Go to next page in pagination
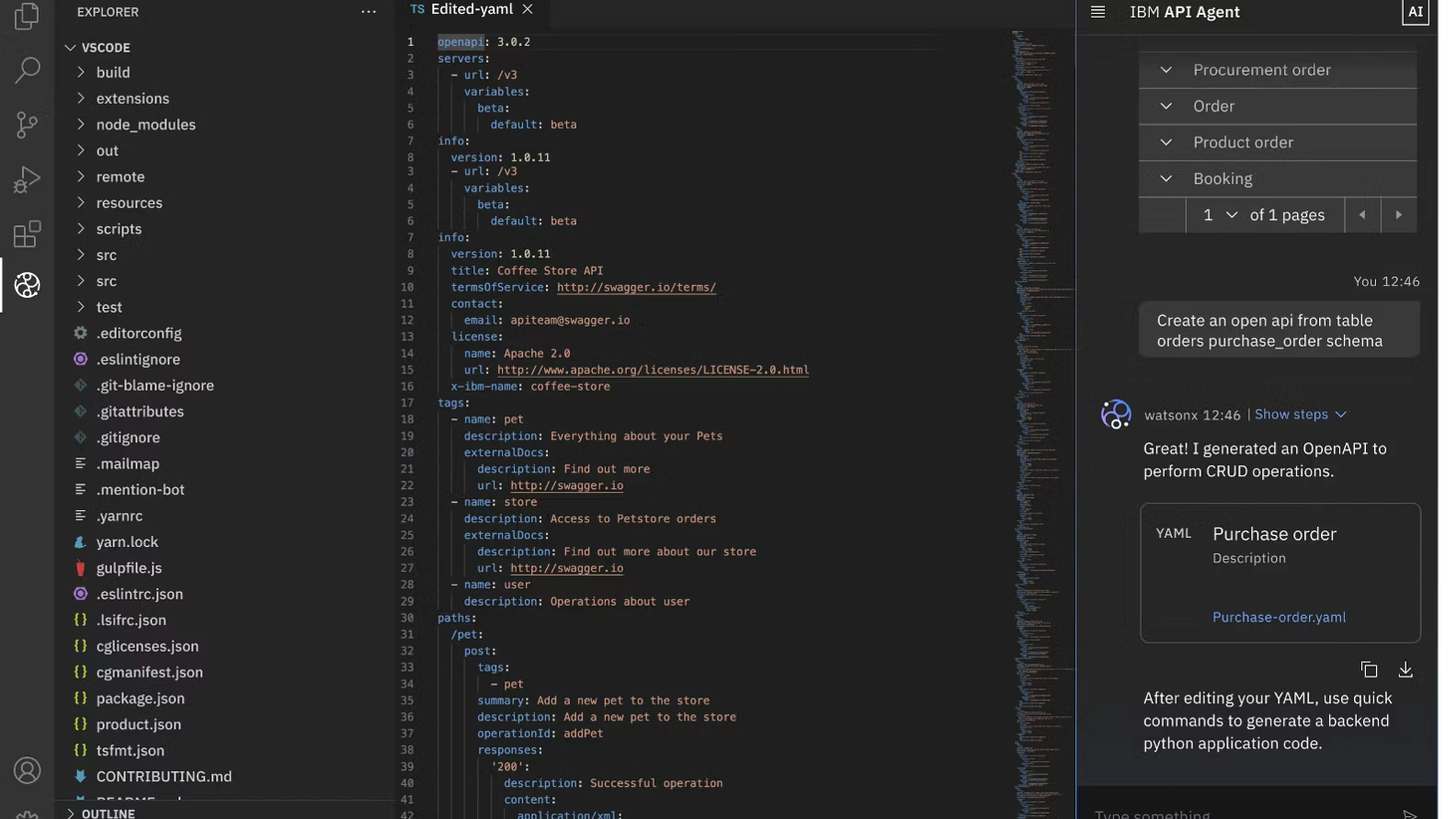Image resolution: width=1456 pixels, height=819 pixels. pyautogui.click(x=1398, y=215)
